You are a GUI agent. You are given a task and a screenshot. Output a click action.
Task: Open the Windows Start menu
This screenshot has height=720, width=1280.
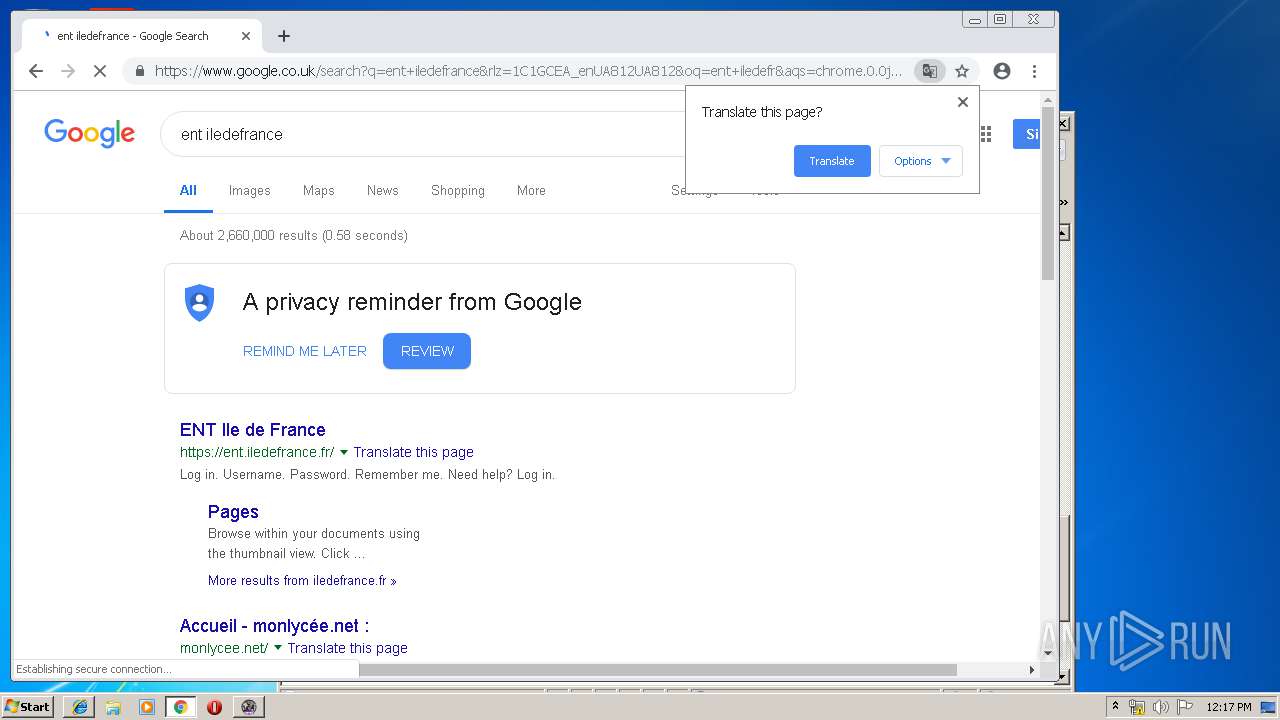coord(28,706)
